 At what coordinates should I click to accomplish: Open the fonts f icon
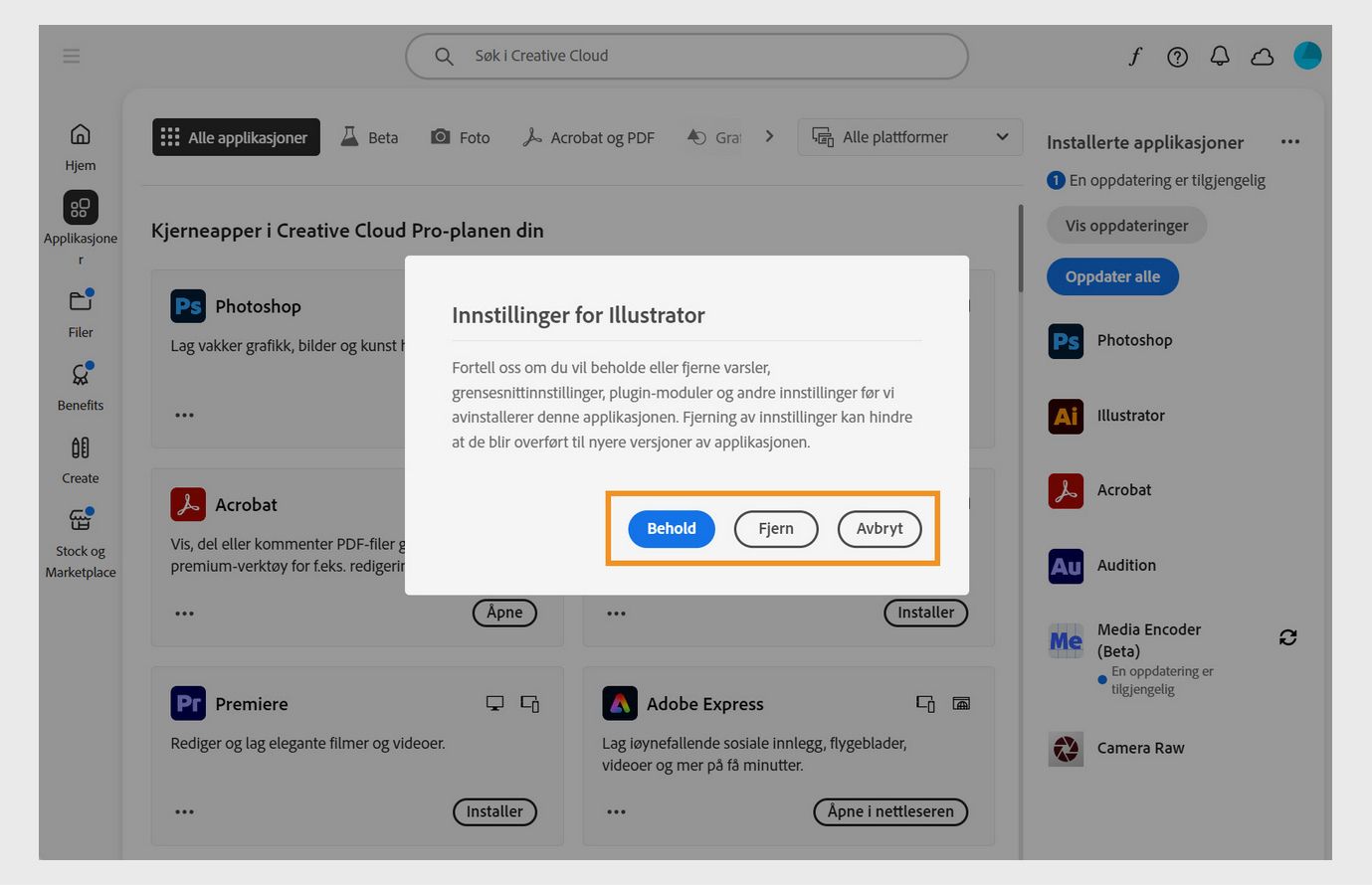(x=1135, y=57)
